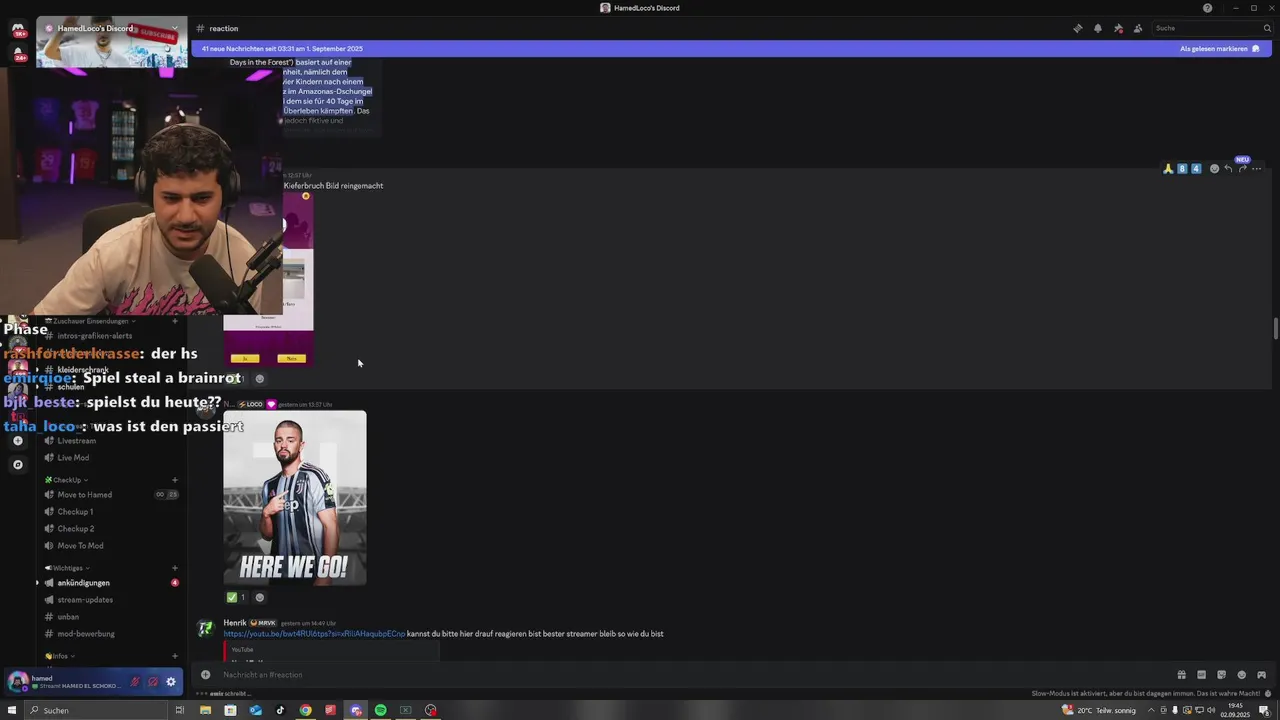
Task: Create channel in Wichtiges category
Action: [175, 568]
